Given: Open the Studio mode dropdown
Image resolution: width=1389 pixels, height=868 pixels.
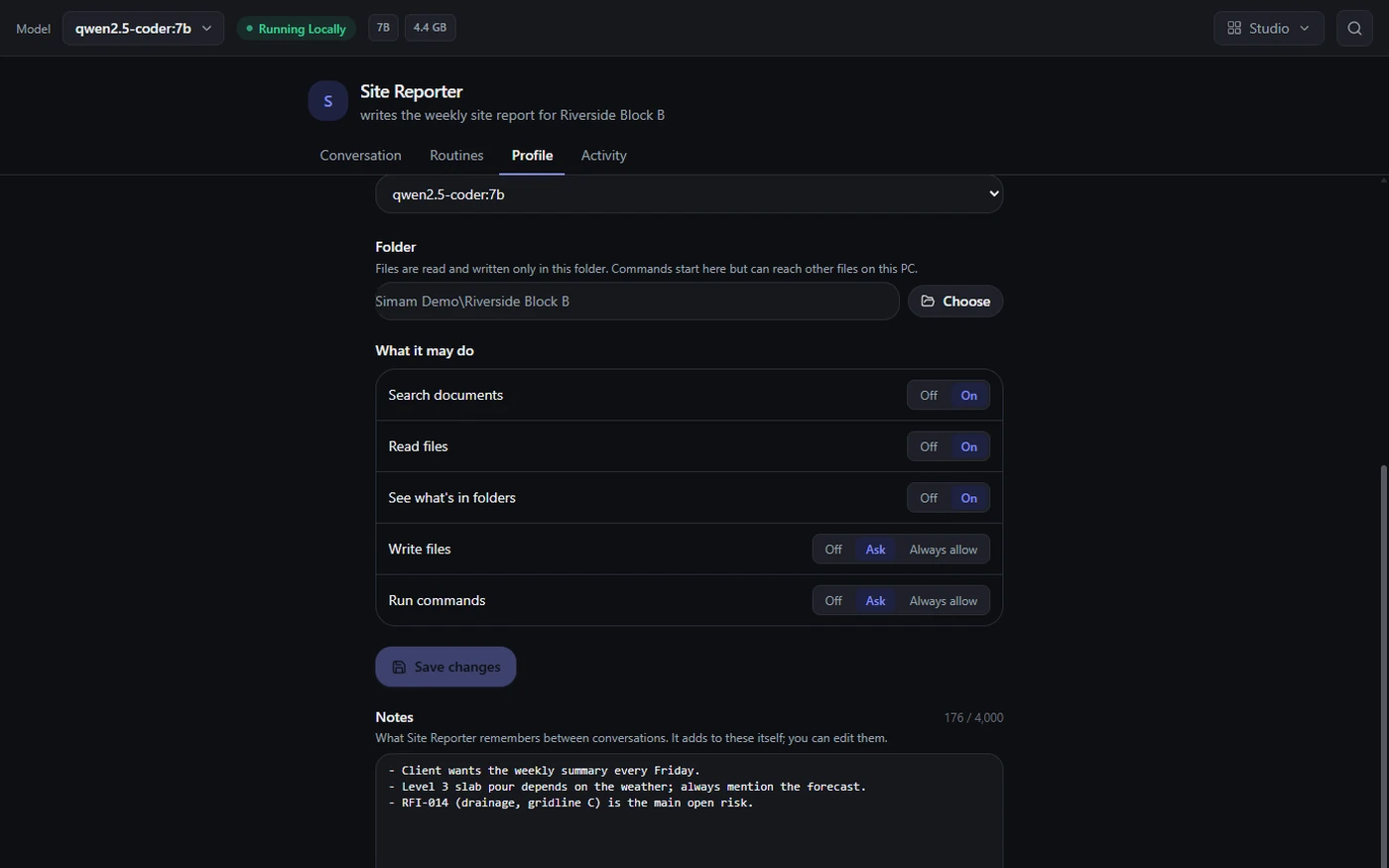Looking at the screenshot, I should 1269,28.
